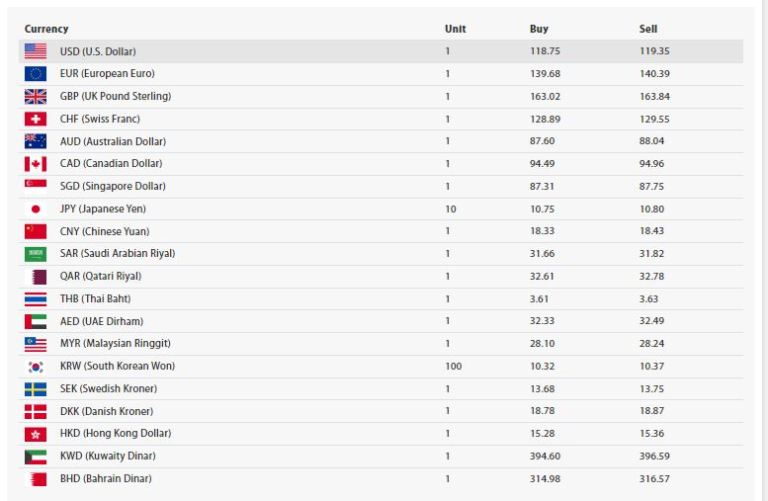Click the United States flag icon
Image resolution: width=768 pixels, height=501 pixels.
tap(35, 51)
